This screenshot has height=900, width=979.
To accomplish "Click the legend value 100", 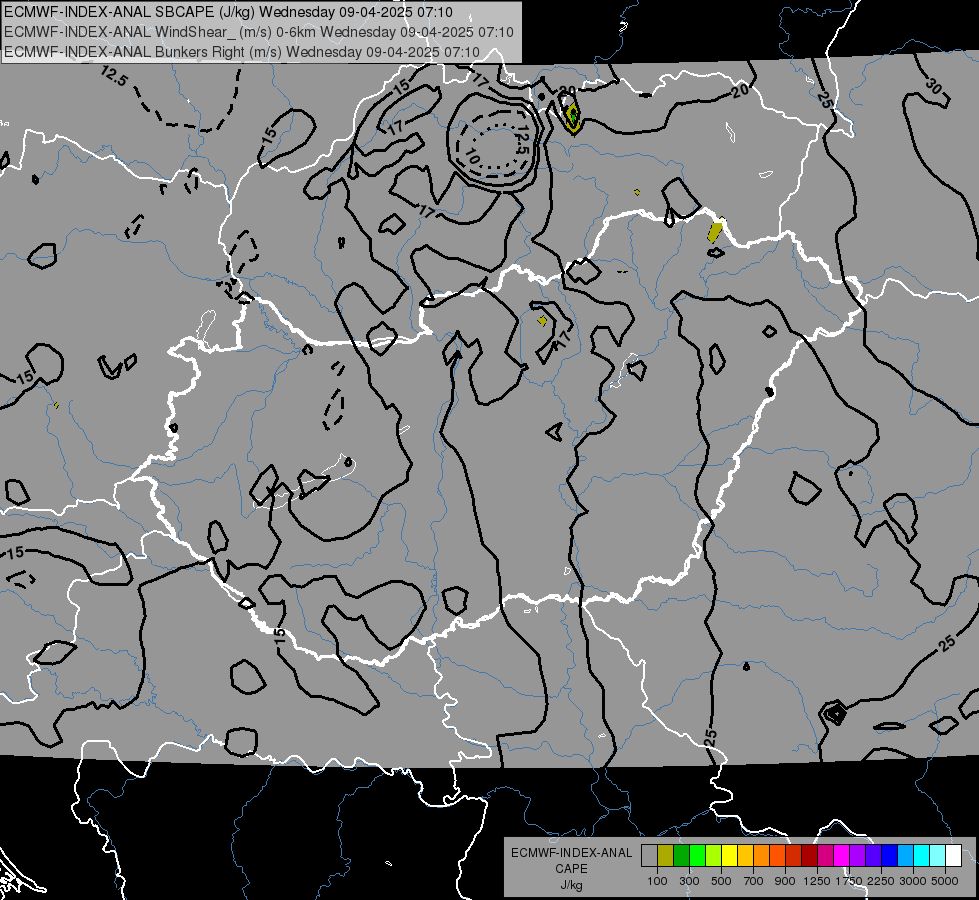I will pyautogui.click(x=657, y=881).
